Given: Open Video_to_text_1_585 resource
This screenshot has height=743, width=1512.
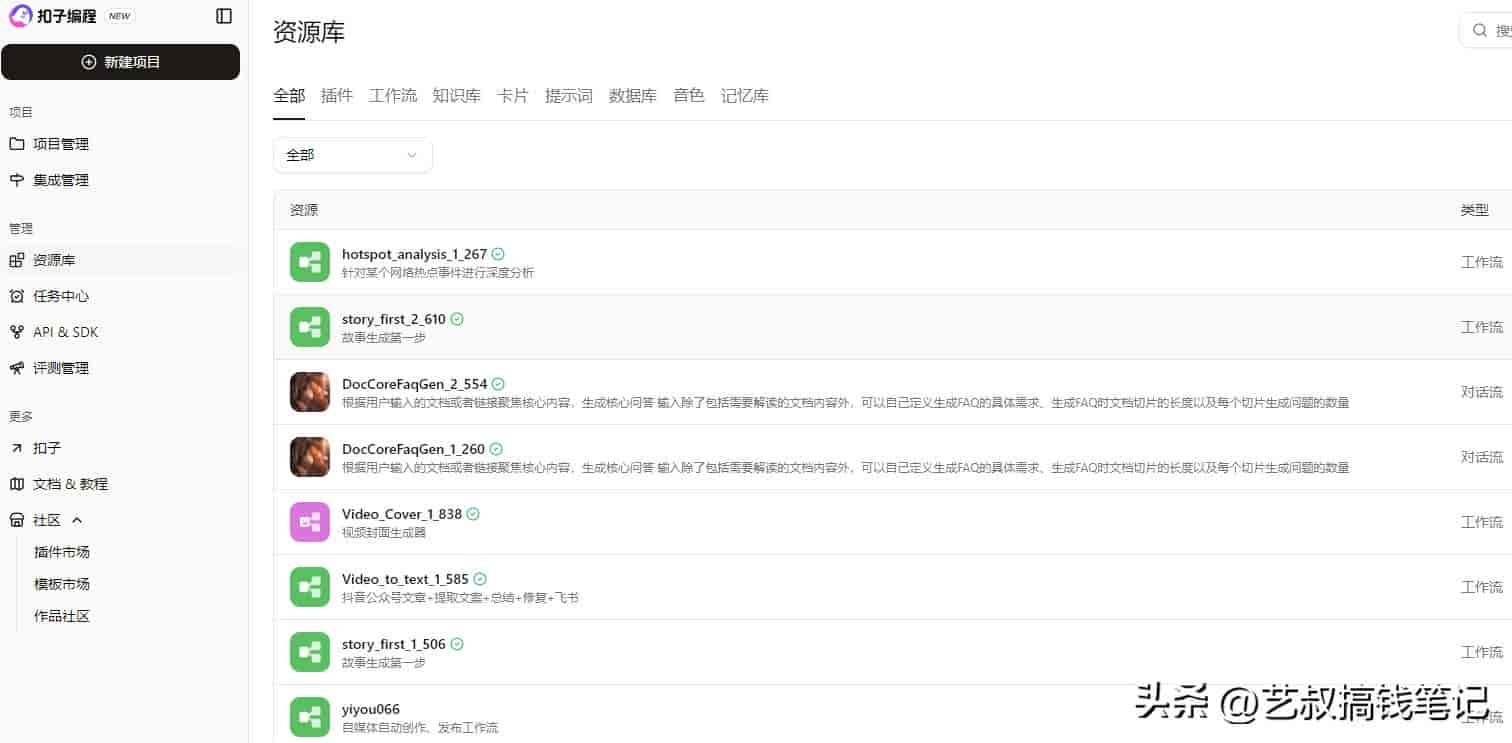Looking at the screenshot, I should 405,579.
